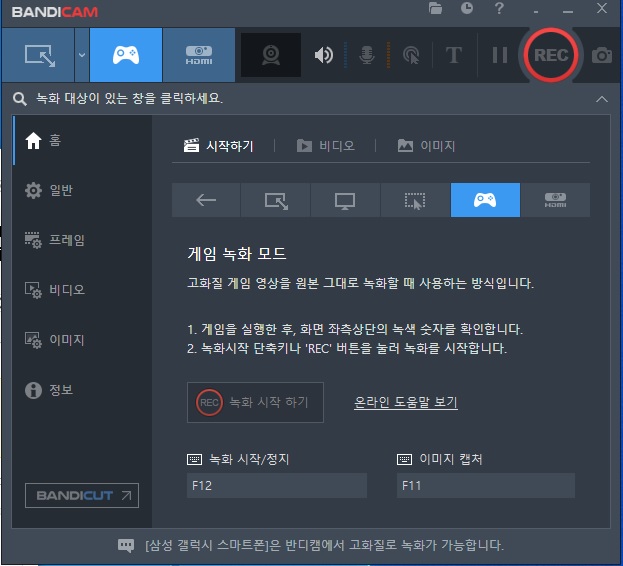Click the 녹화 시작 하기 button
The height and width of the screenshot is (566, 623).
255,402
